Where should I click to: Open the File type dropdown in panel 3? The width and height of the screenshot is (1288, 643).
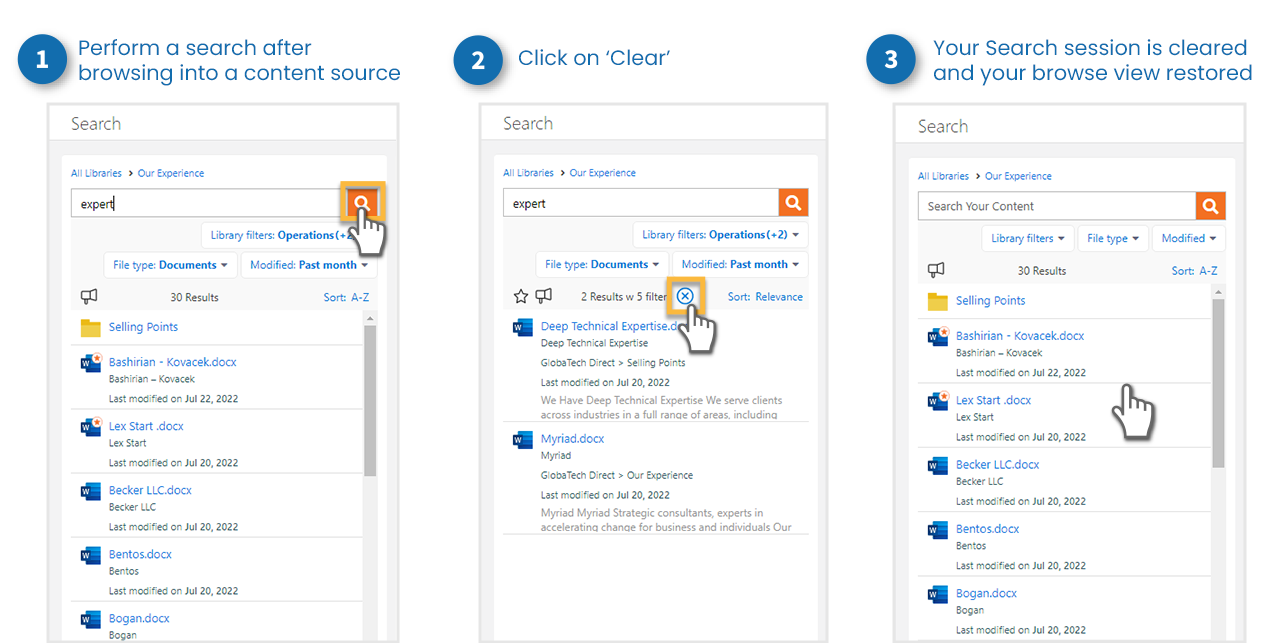coord(1113,238)
